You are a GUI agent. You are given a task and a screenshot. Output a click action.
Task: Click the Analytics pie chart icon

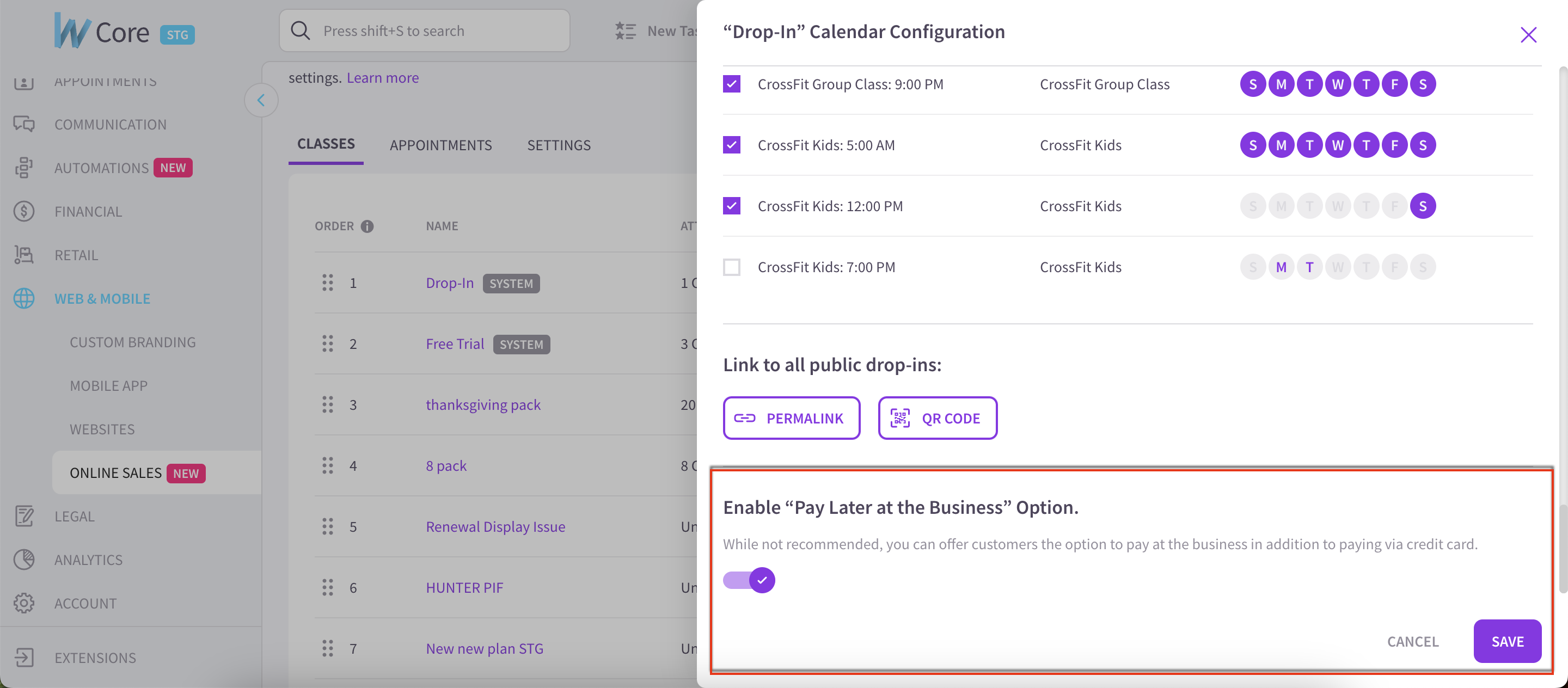(x=24, y=560)
